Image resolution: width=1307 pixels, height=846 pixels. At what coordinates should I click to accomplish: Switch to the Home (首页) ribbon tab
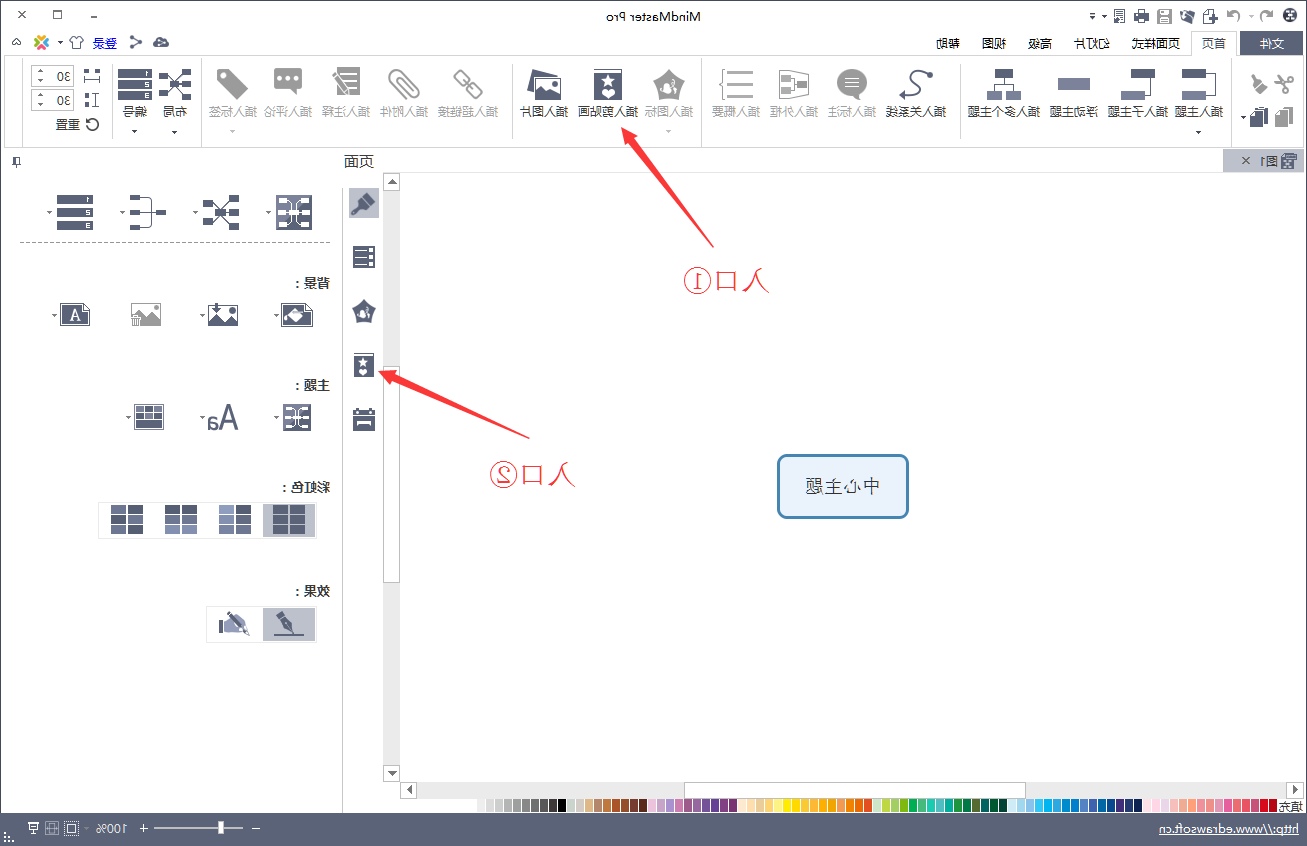1214,43
